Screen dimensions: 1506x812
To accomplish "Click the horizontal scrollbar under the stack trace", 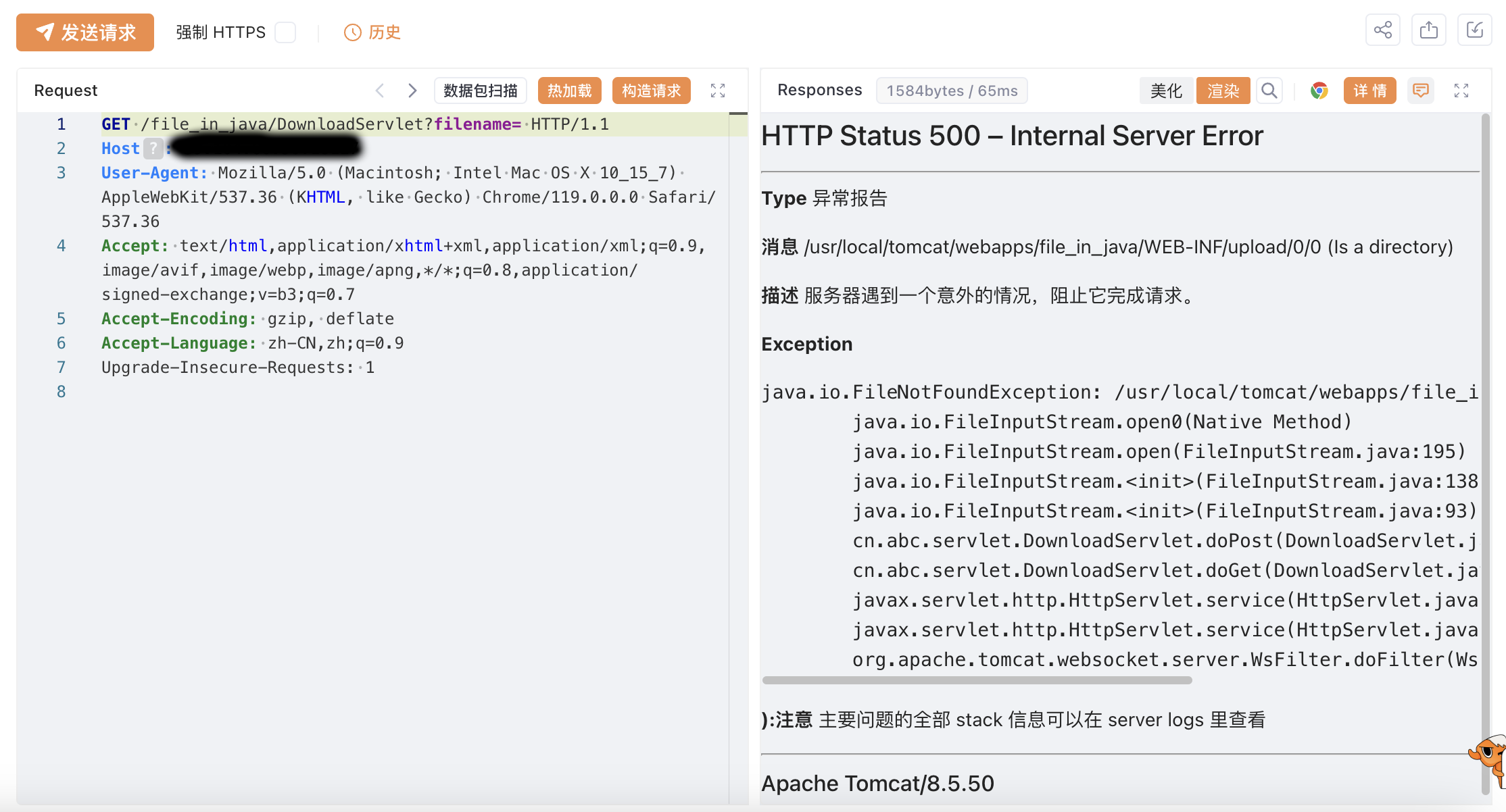I will (977, 680).
